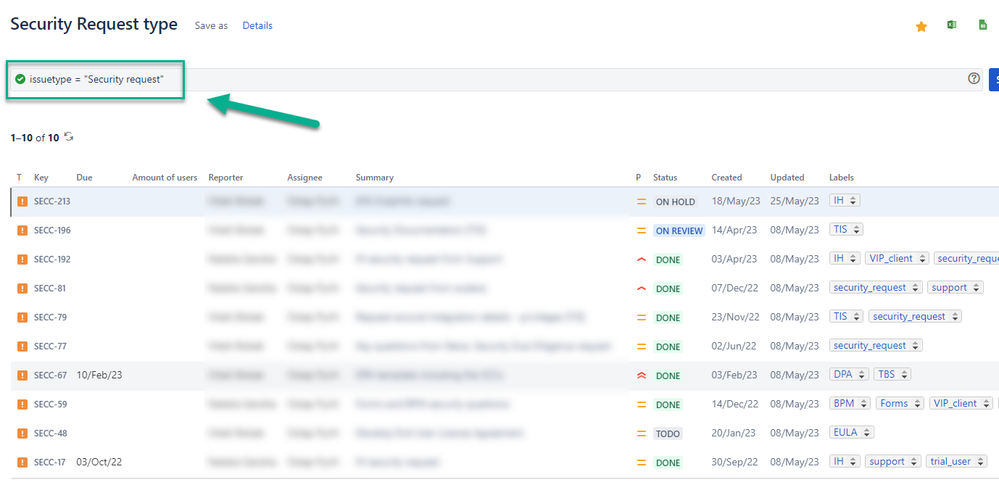Export results to Google Sheets icon
The width and height of the screenshot is (999, 490).
click(982, 25)
